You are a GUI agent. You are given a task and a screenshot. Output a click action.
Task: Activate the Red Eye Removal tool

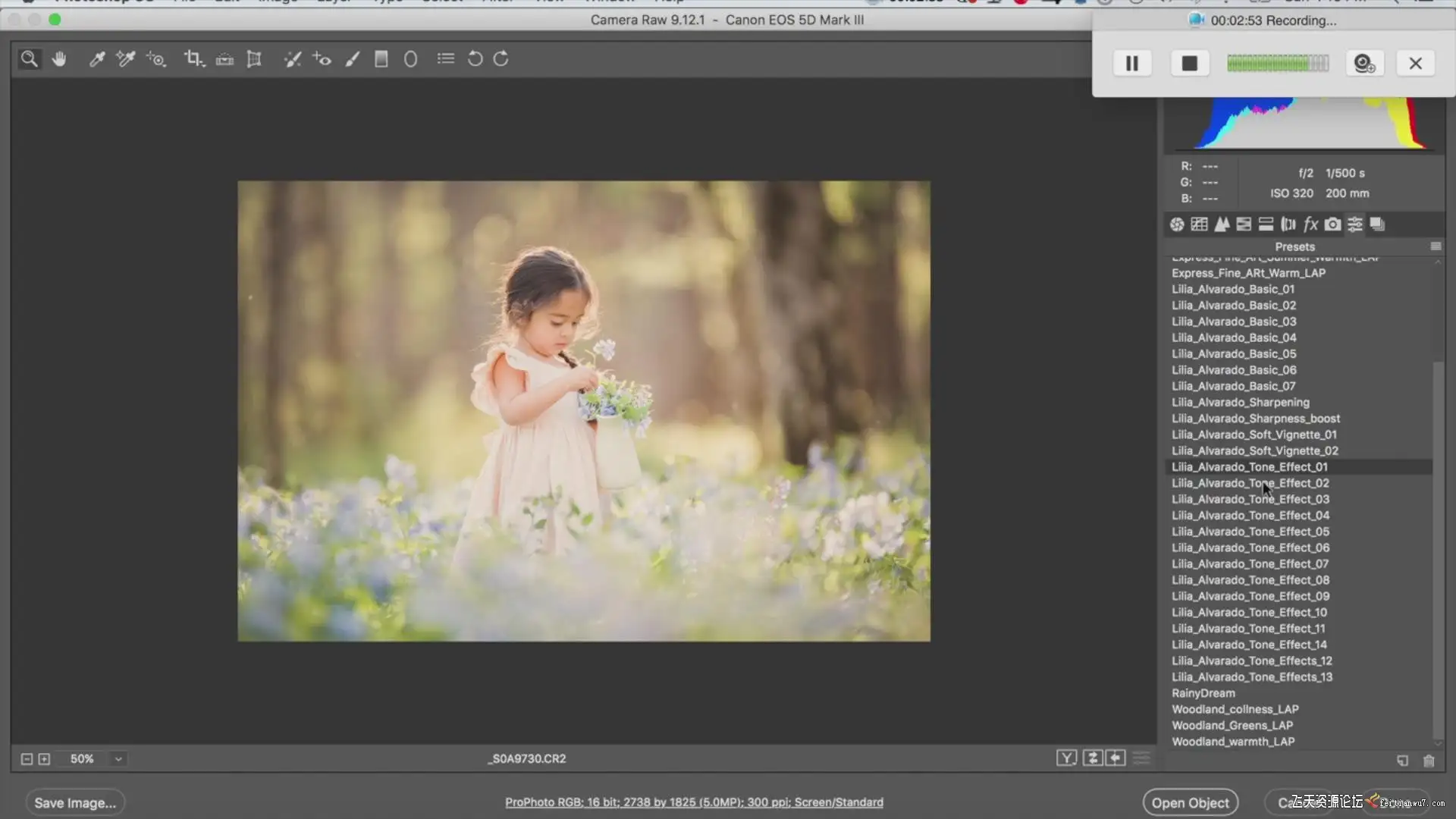(322, 59)
